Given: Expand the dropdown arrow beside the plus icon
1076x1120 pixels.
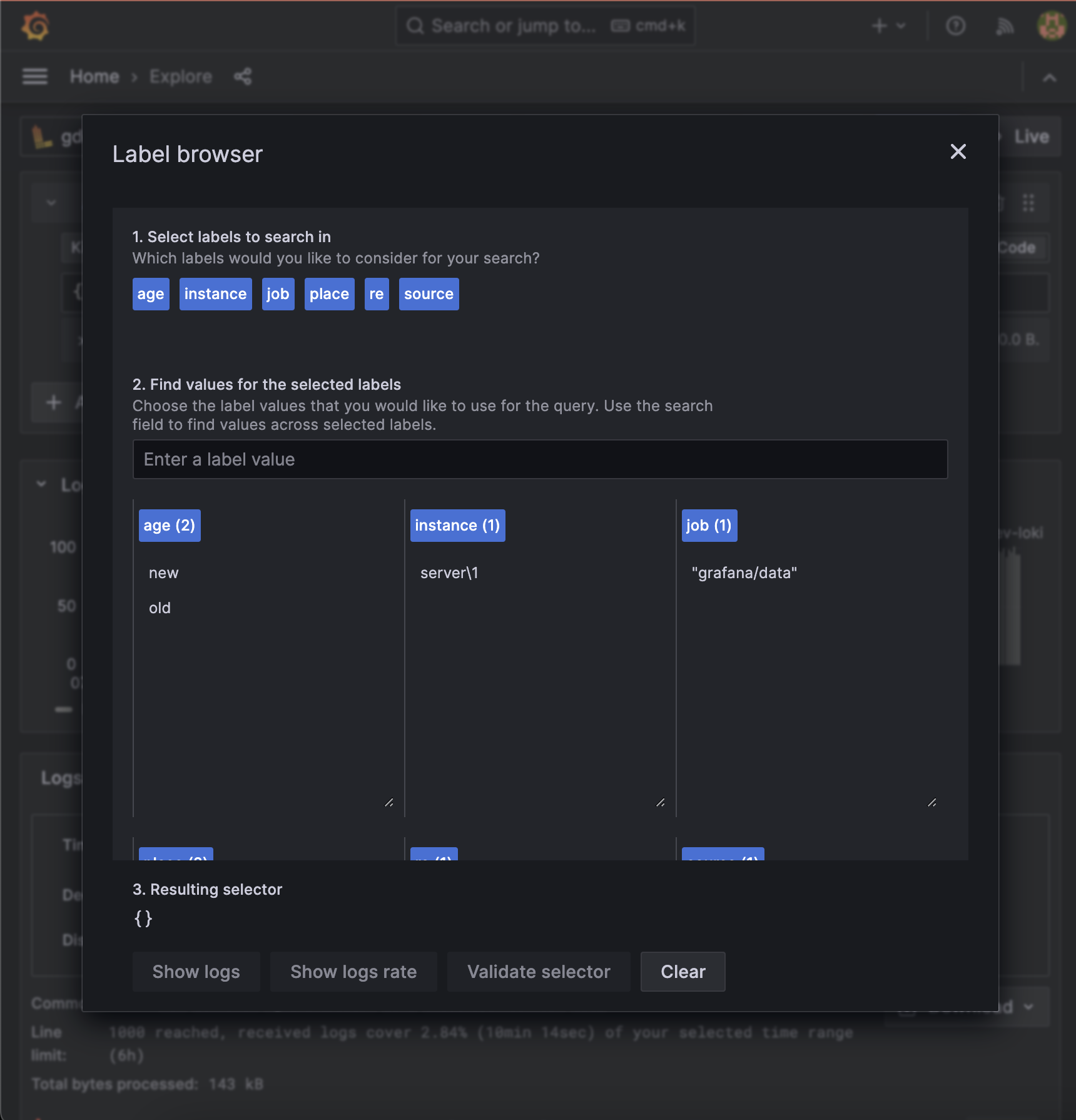Looking at the screenshot, I should tap(901, 26).
